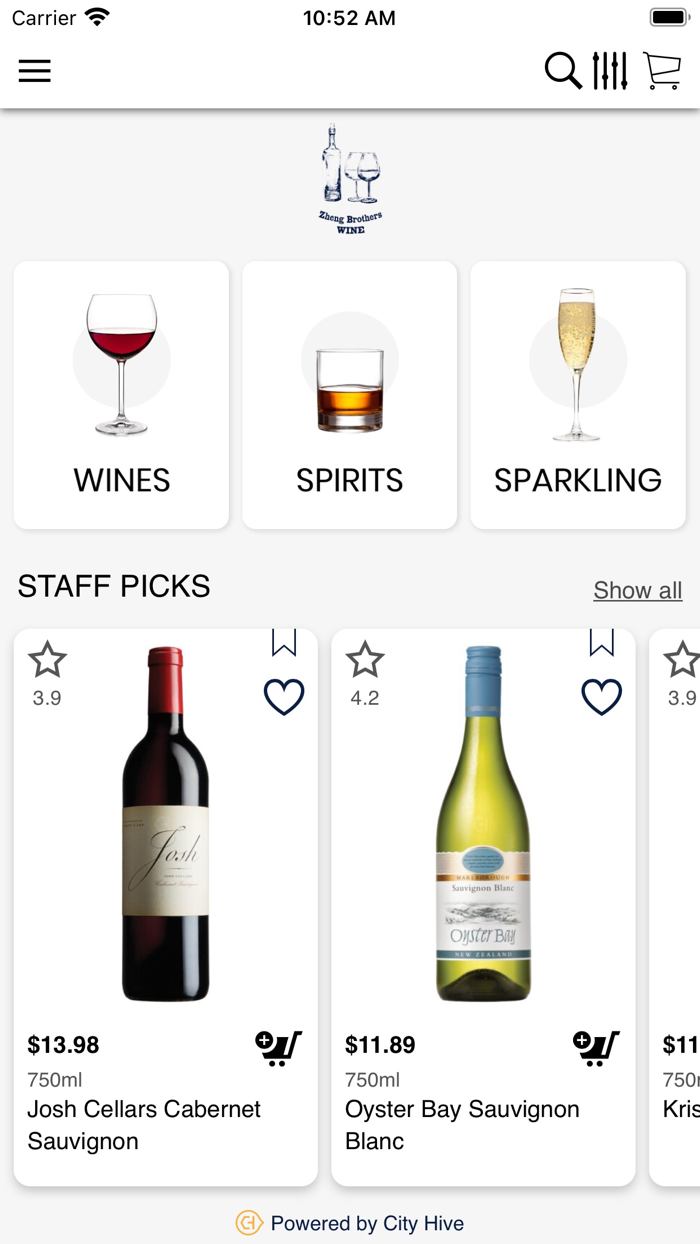Open the hamburger navigation menu
The height and width of the screenshot is (1244, 700).
(35, 71)
